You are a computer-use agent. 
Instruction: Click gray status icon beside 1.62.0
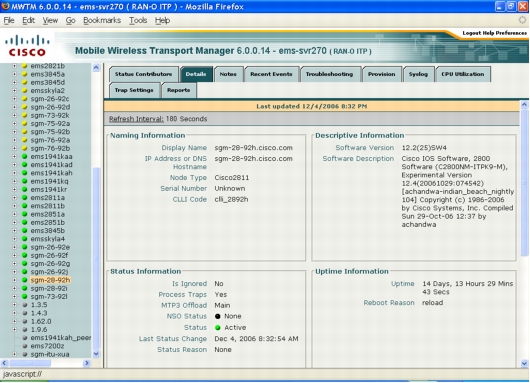click(24, 321)
